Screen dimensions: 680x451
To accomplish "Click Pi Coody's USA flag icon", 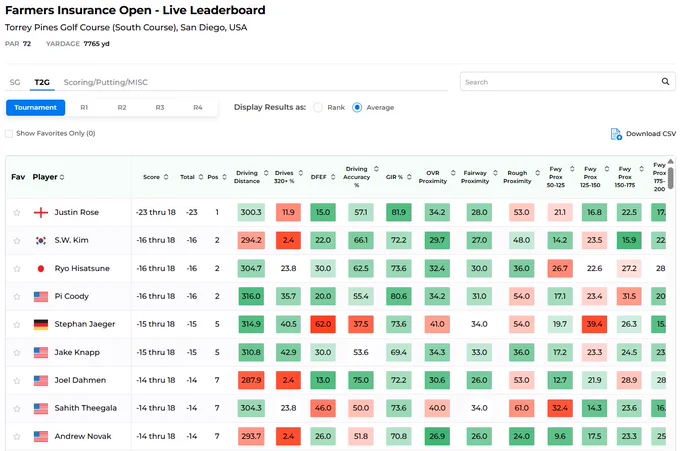I will coord(41,297).
